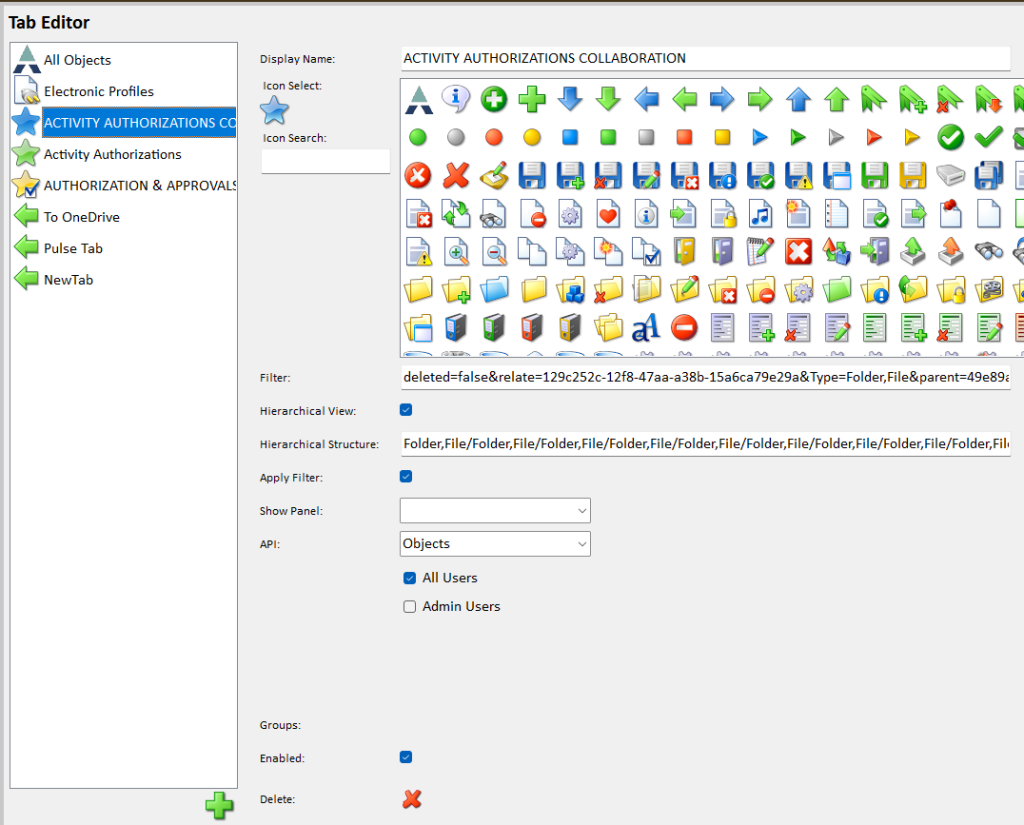Expand the API Objects dropdown
Image resolution: width=1024 pixels, height=825 pixels.
[495, 544]
